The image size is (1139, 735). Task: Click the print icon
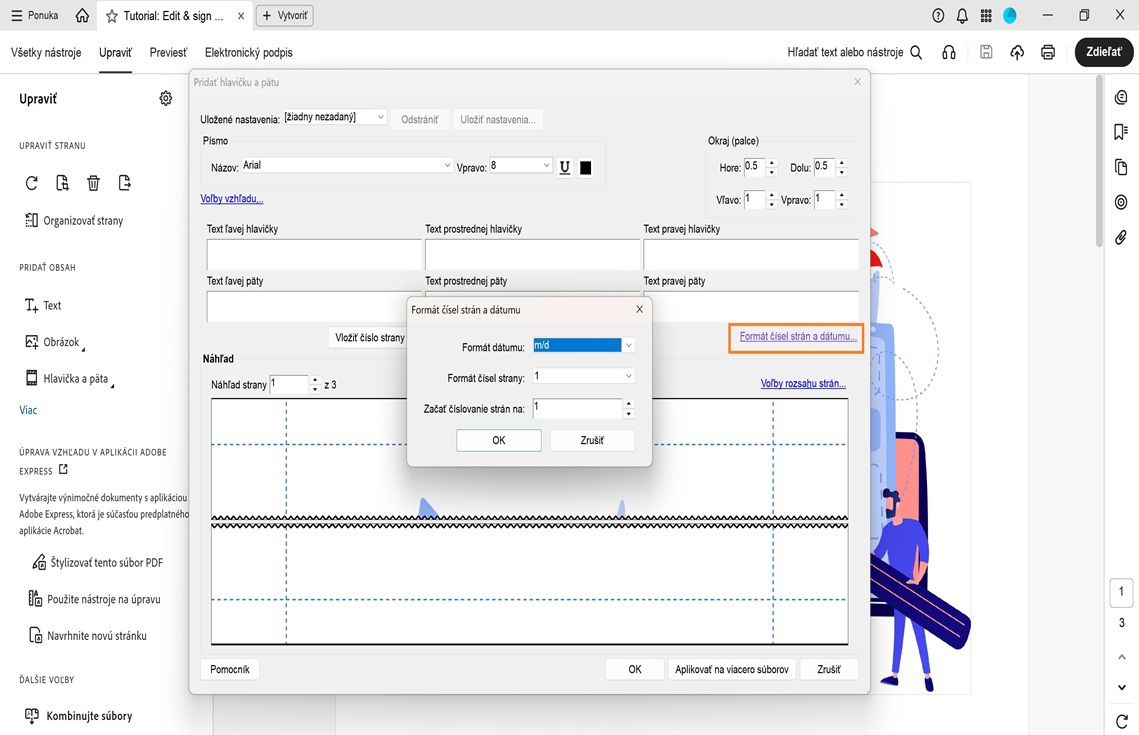pyautogui.click(x=1047, y=52)
